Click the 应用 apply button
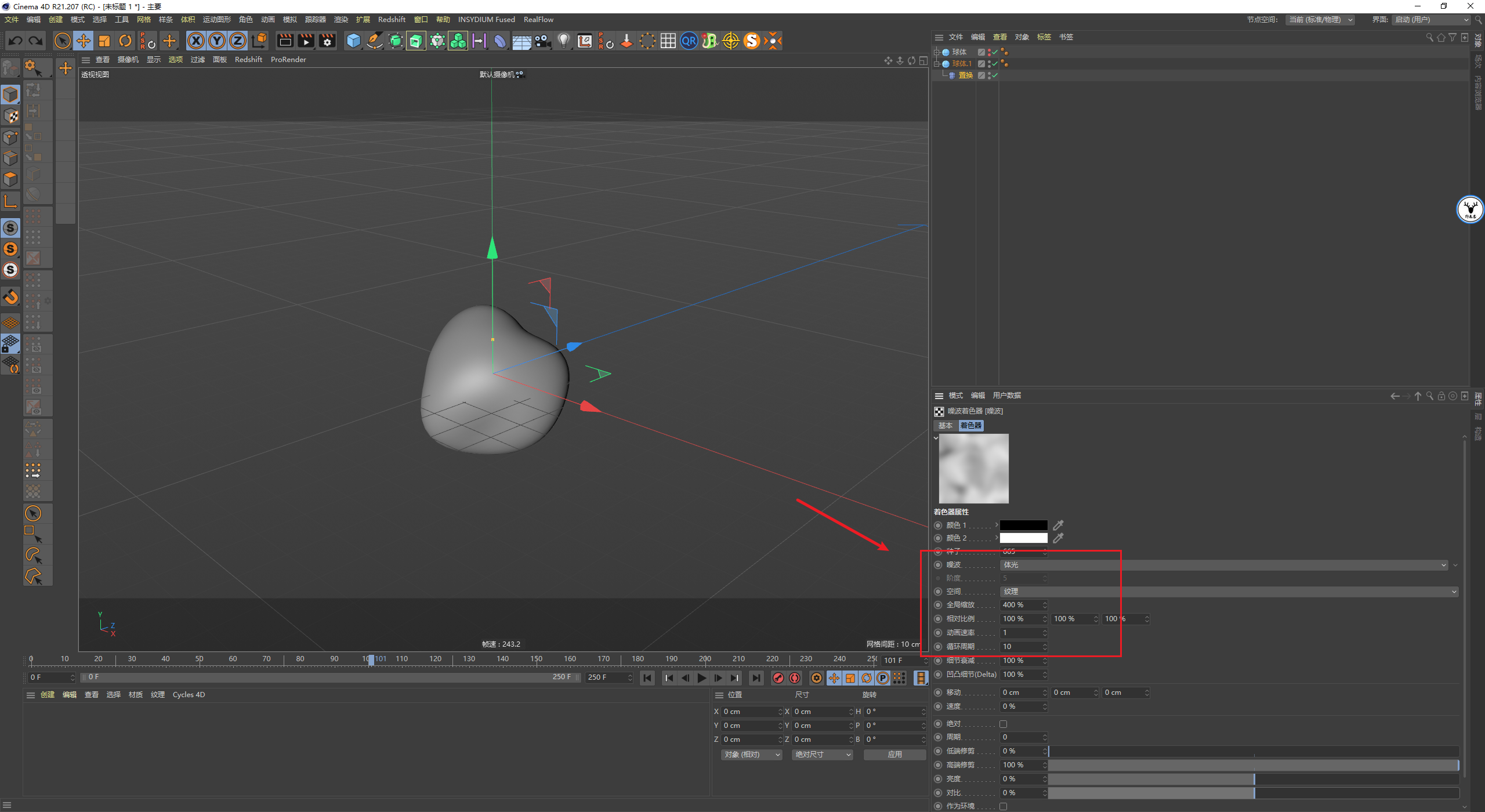The image size is (1485, 812). pos(894,755)
